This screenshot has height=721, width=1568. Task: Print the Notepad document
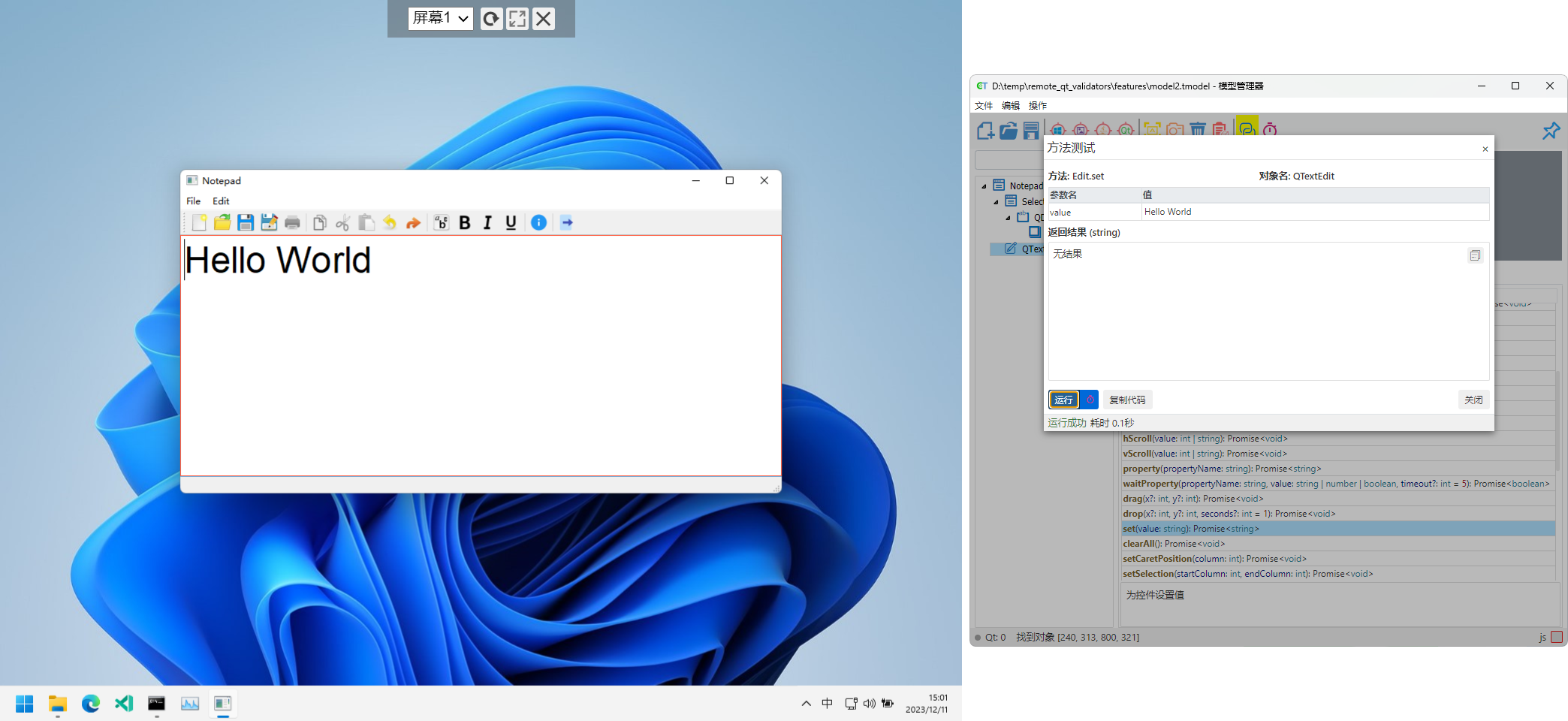[x=293, y=222]
